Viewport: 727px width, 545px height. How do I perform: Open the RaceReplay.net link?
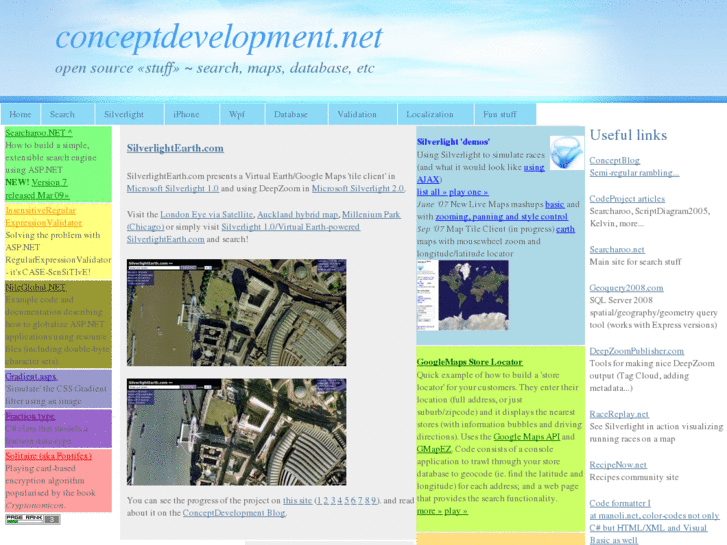point(619,414)
